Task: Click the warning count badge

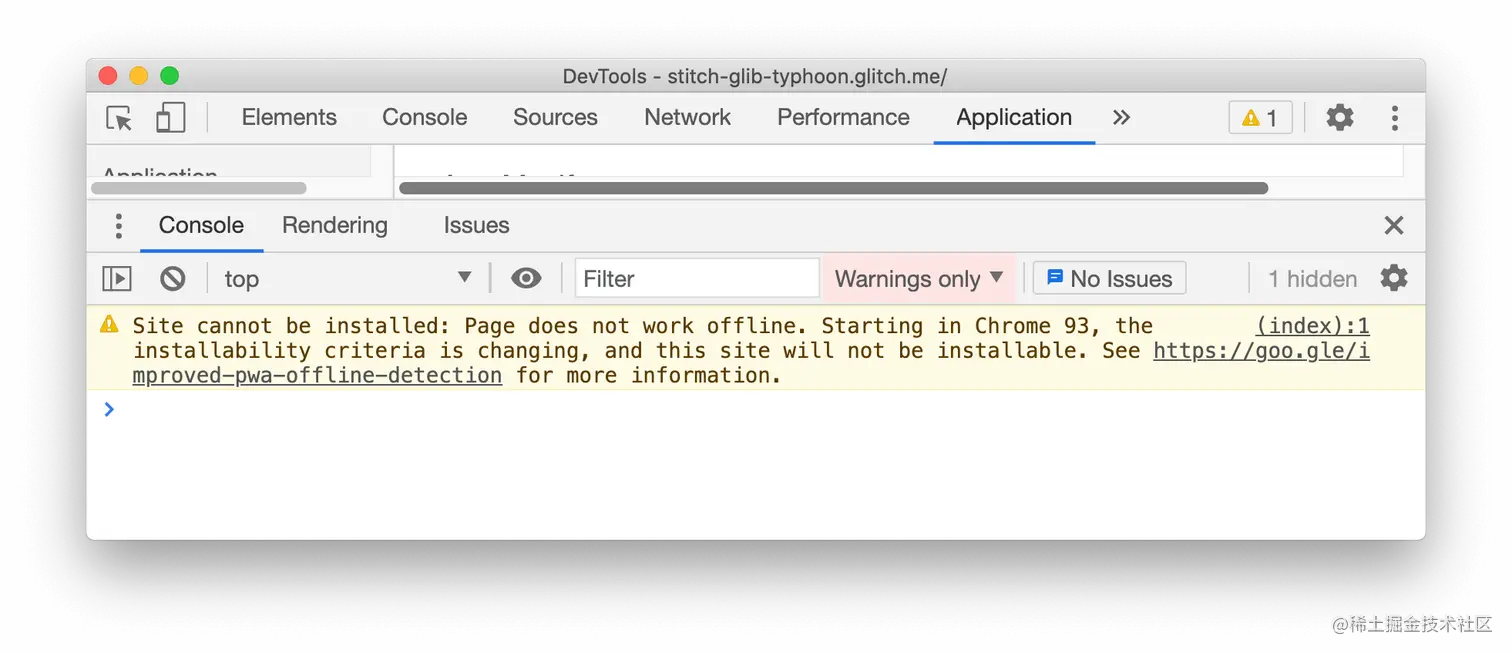Action: [x=1260, y=118]
